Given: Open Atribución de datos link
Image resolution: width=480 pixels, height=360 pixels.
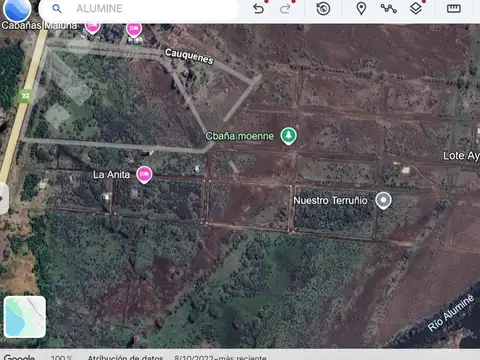Looking at the screenshot, I should 125,357.
